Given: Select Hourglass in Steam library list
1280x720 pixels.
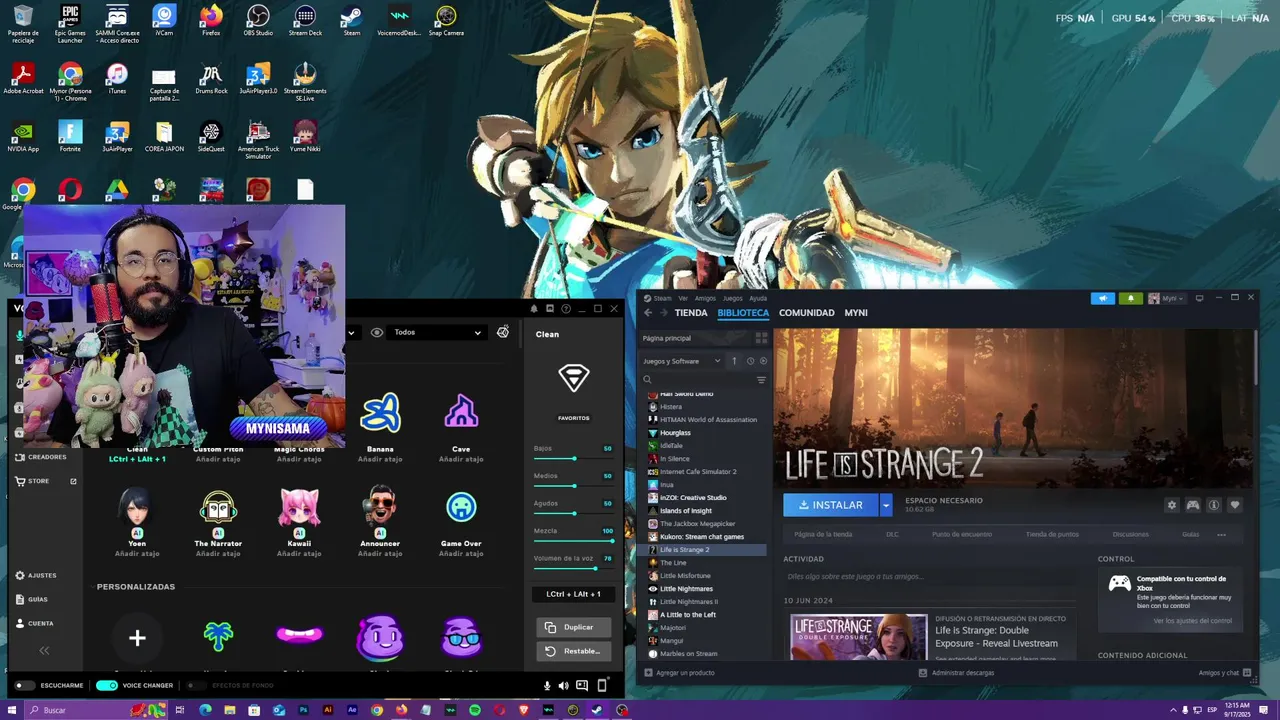Looking at the screenshot, I should [675, 433].
